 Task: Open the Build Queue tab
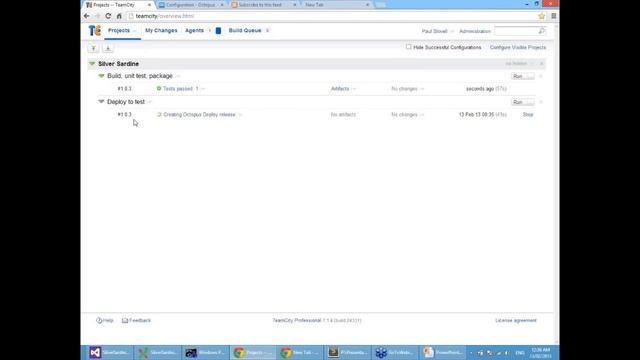click(x=245, y=31)
